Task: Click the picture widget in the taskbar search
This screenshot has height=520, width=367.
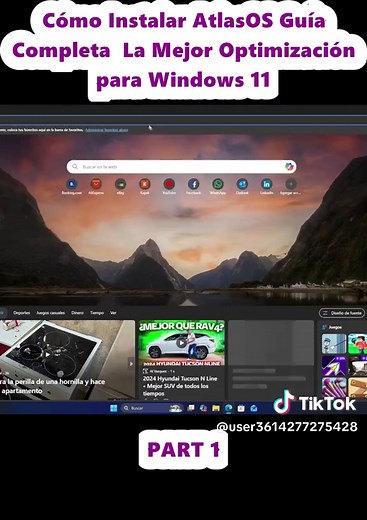Action: click(175, 408)
